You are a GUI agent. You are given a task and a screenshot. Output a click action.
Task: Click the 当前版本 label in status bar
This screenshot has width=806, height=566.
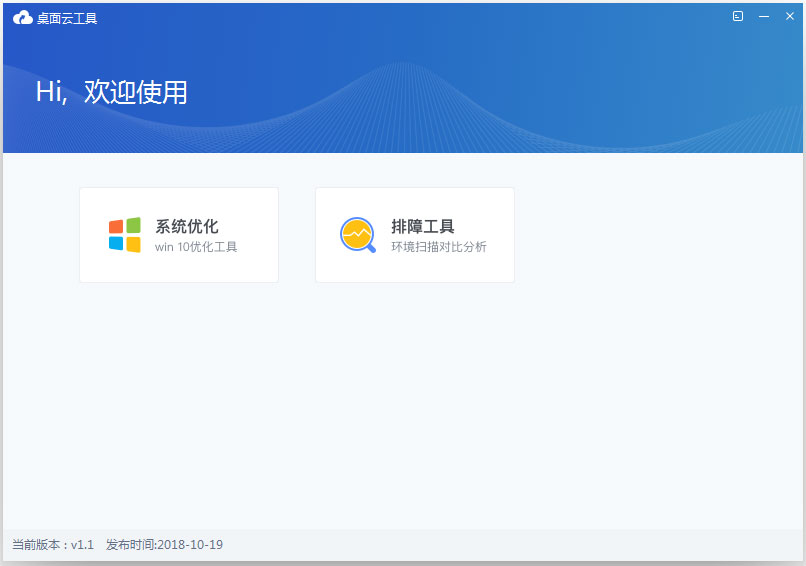38,545
